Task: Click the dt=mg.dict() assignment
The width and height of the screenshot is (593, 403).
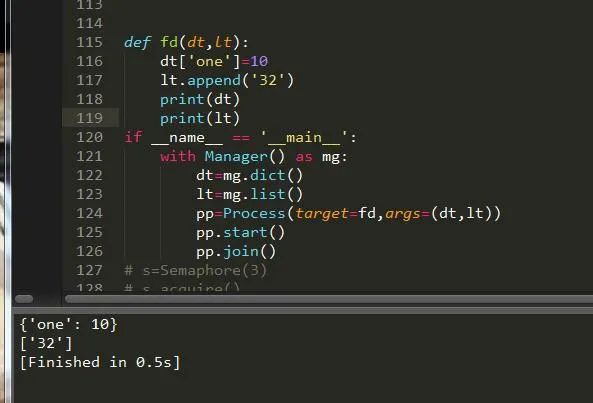Action: 250,175
